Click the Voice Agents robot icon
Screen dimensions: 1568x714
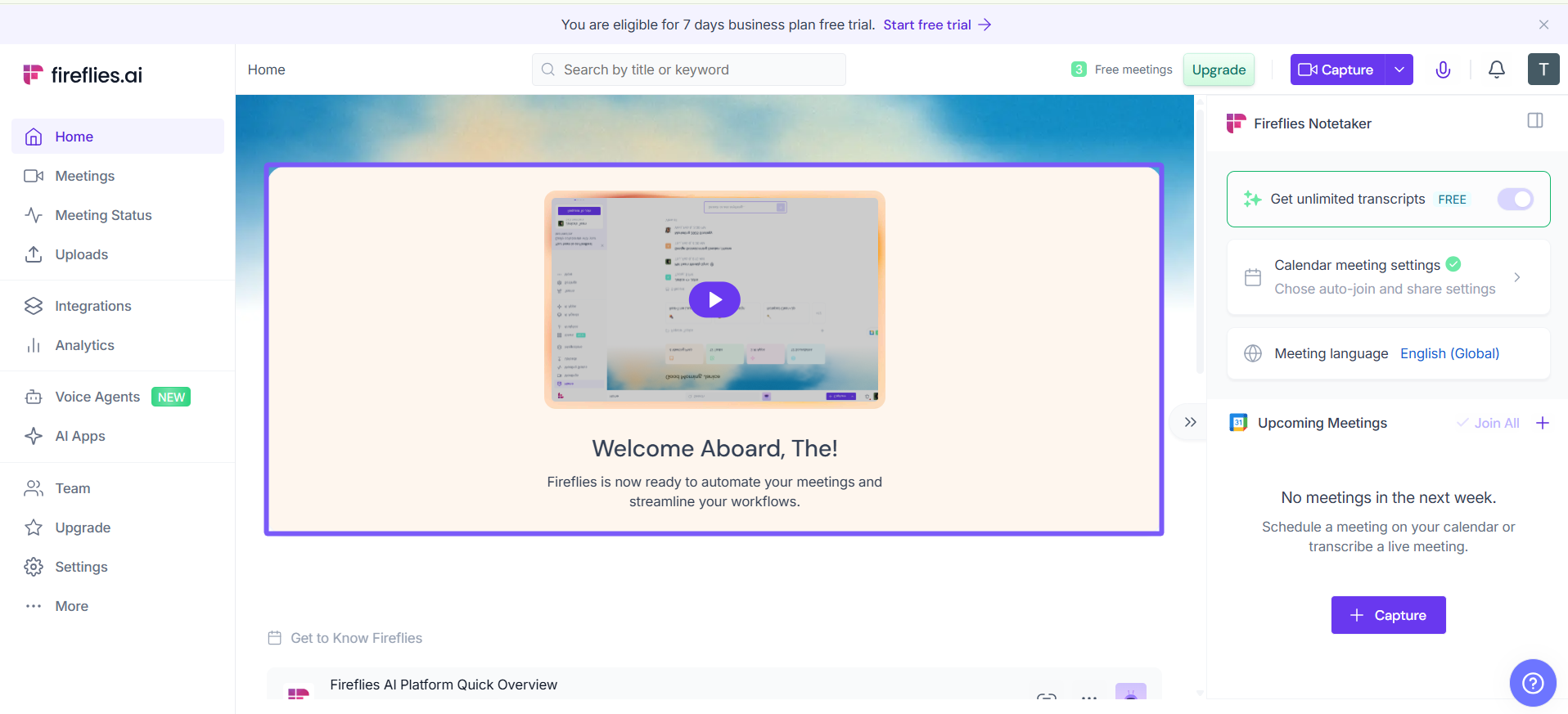(34, 397)
